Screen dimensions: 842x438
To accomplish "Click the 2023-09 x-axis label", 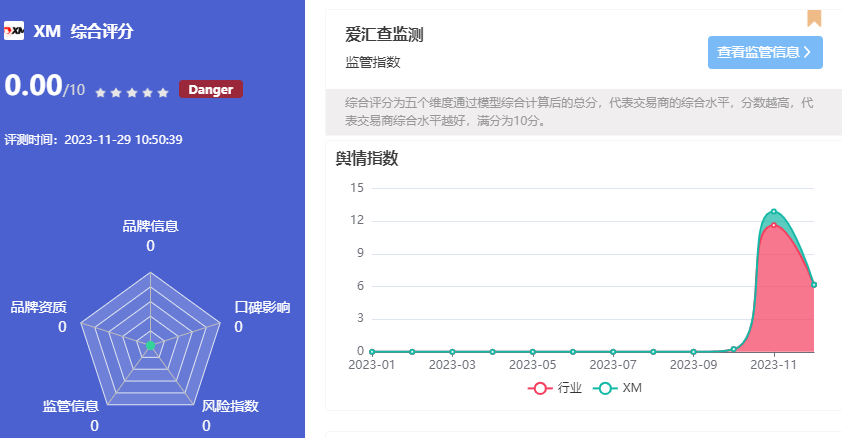I will pos(693,365).
